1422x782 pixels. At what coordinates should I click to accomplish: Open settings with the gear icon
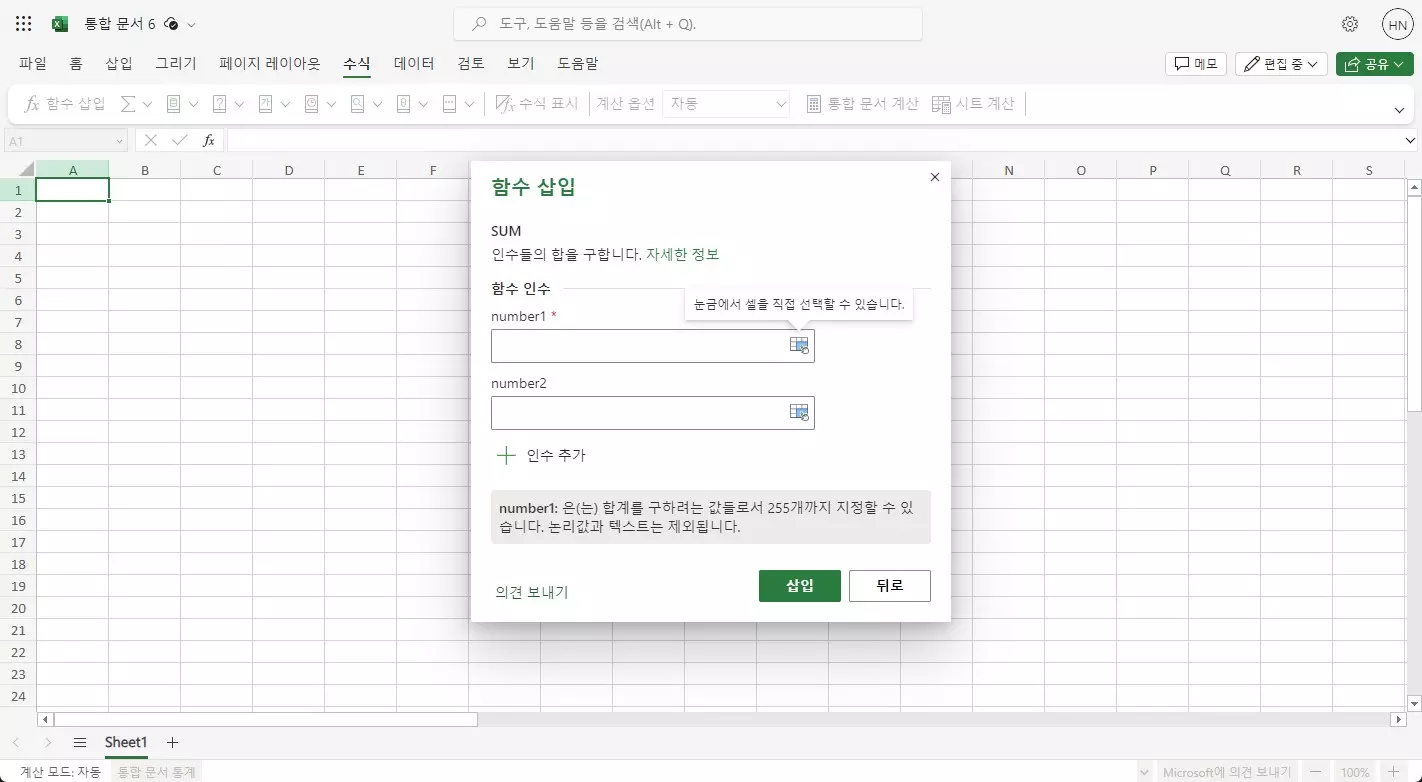pyautogui.click(x=1350, y=24)
